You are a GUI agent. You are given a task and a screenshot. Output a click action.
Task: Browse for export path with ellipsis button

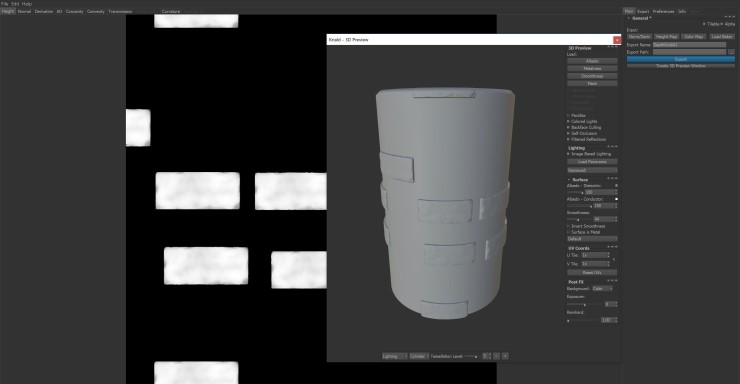[x=731, y=52]
